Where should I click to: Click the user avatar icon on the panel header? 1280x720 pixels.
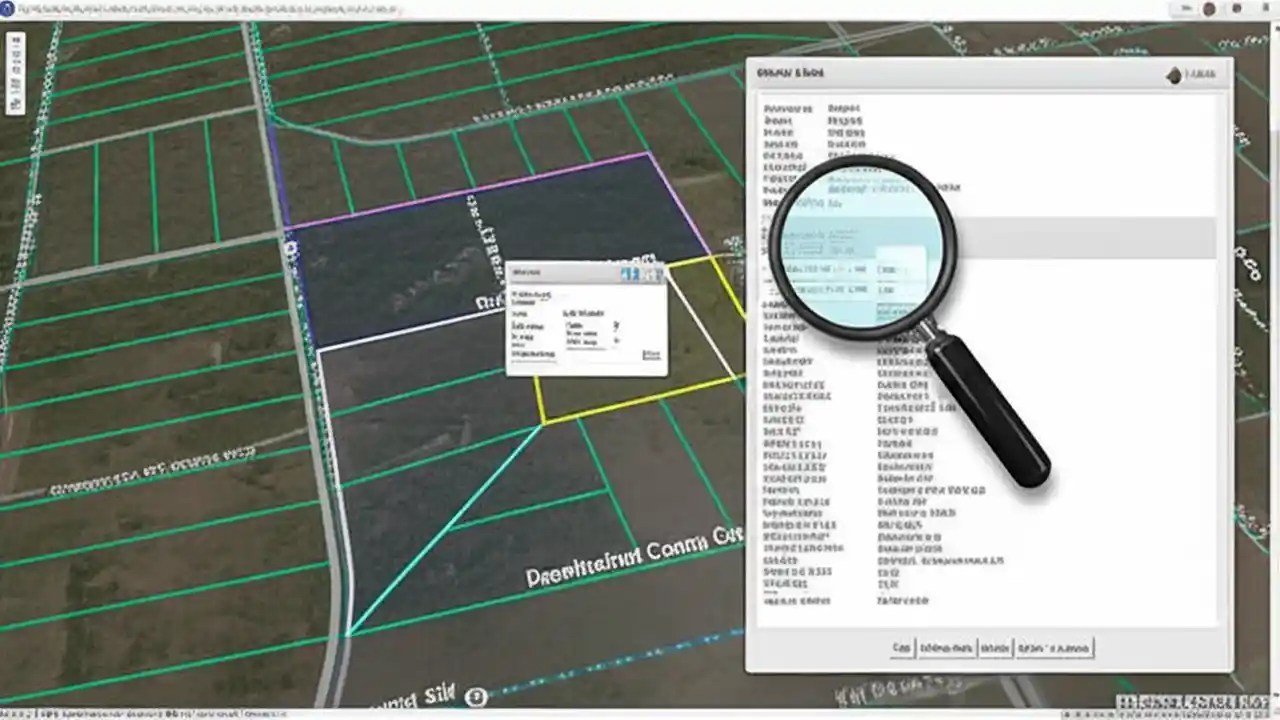1173,75
